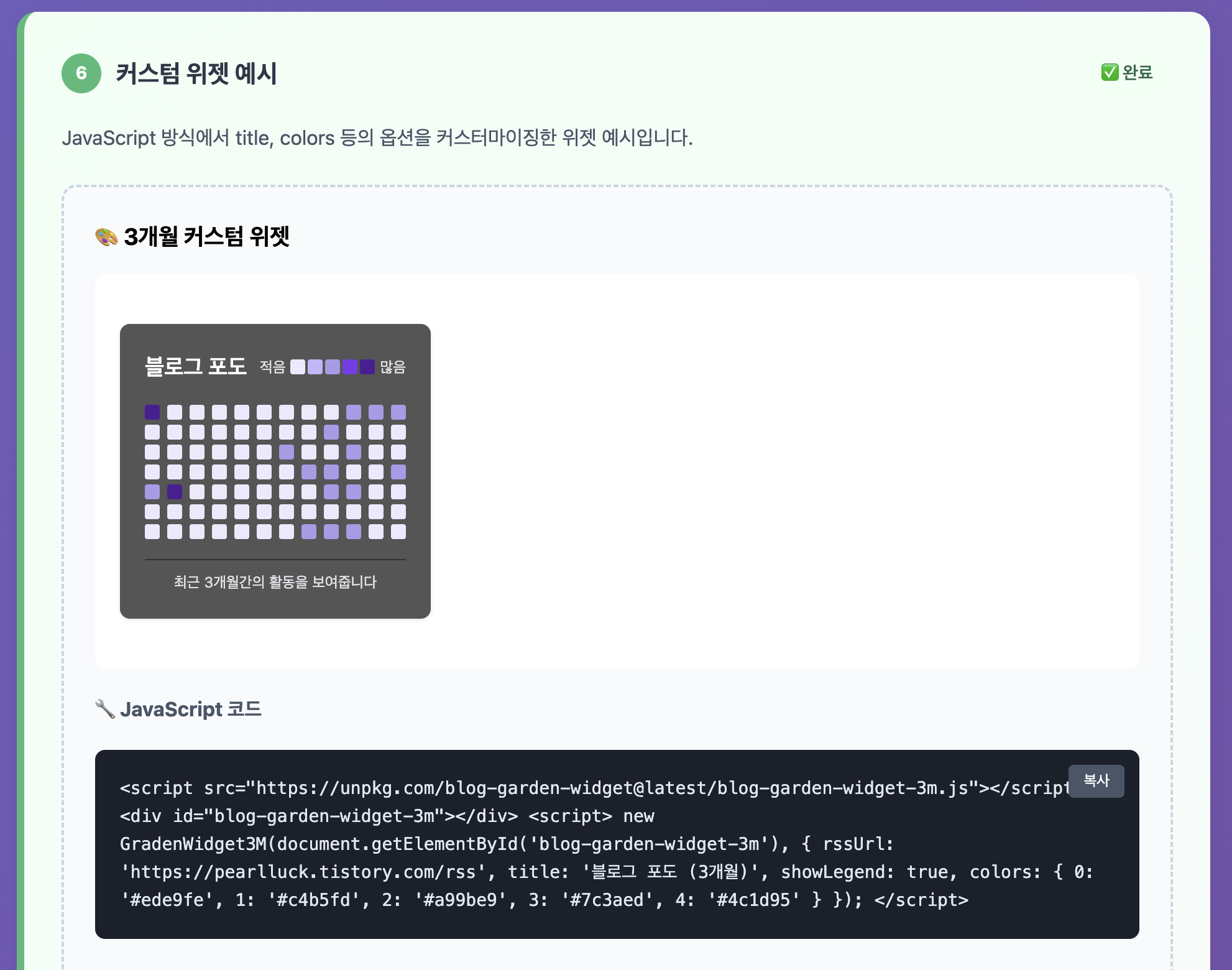Click the second legend swatch from the left
1232x970 pixels.
coord(315,367)
